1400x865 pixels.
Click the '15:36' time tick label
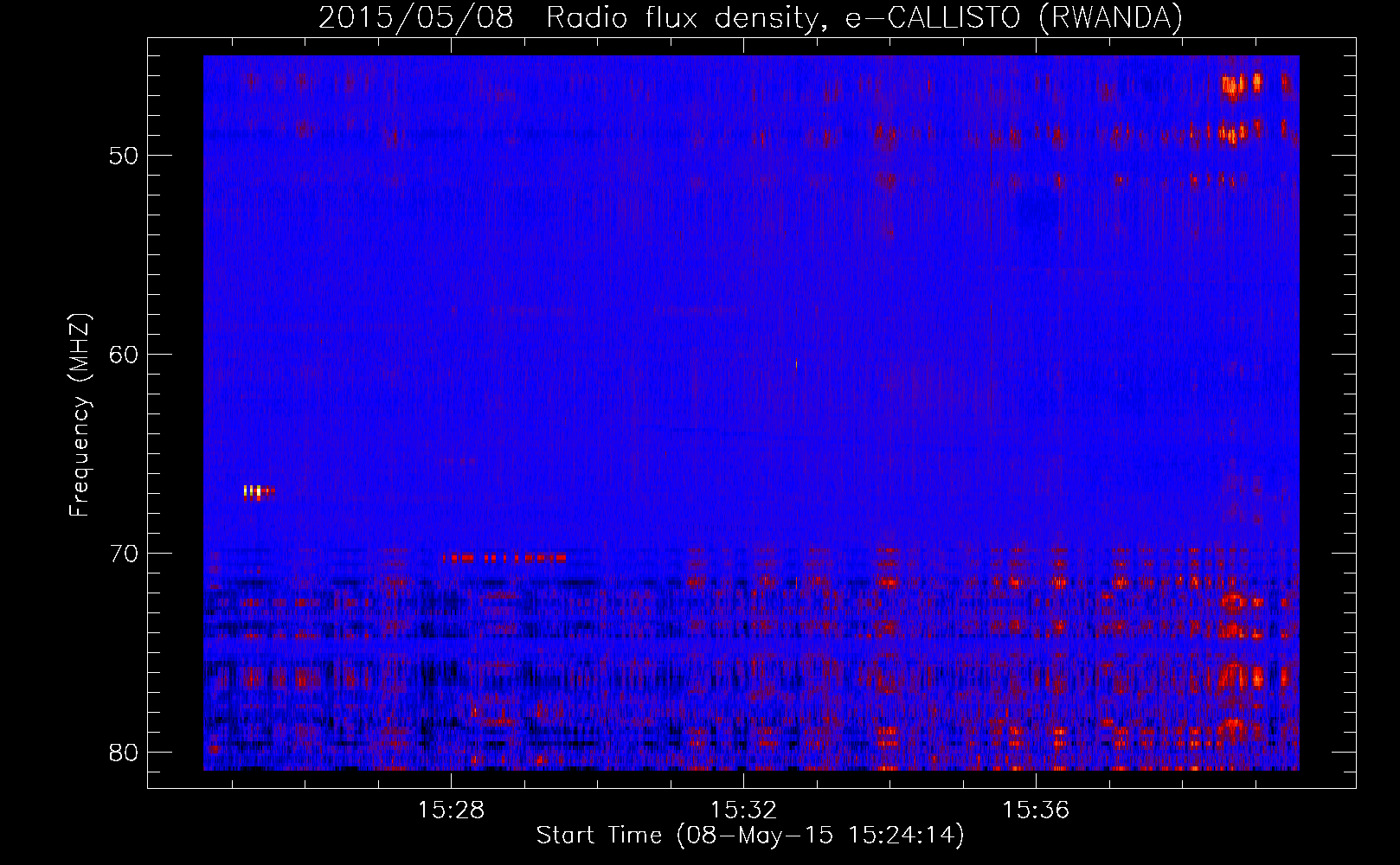[1036, 811]
